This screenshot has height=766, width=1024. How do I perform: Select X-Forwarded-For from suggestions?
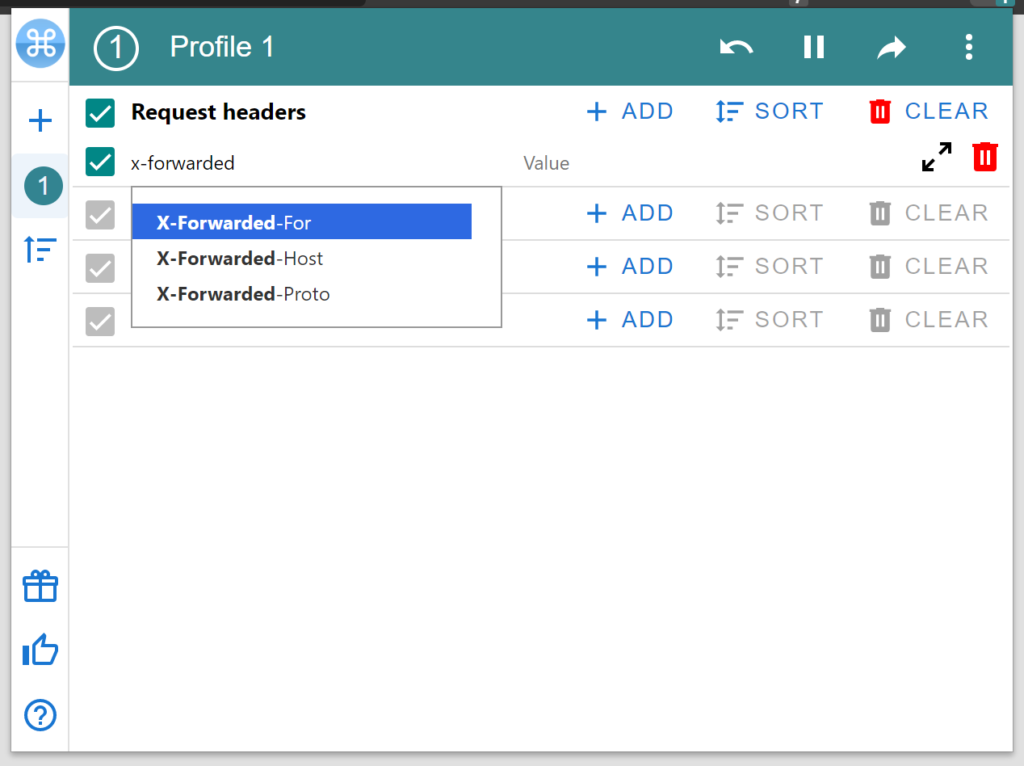tap(301, 223)
